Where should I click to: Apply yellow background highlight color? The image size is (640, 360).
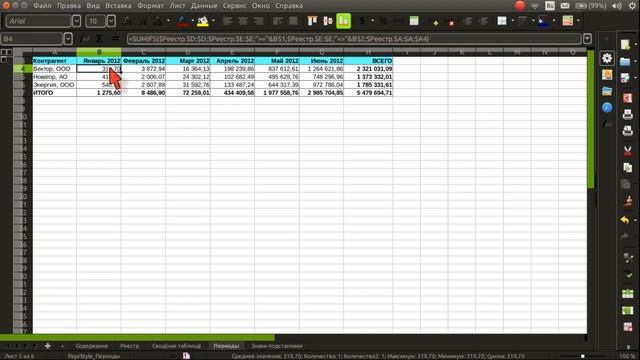pos(203,21)
